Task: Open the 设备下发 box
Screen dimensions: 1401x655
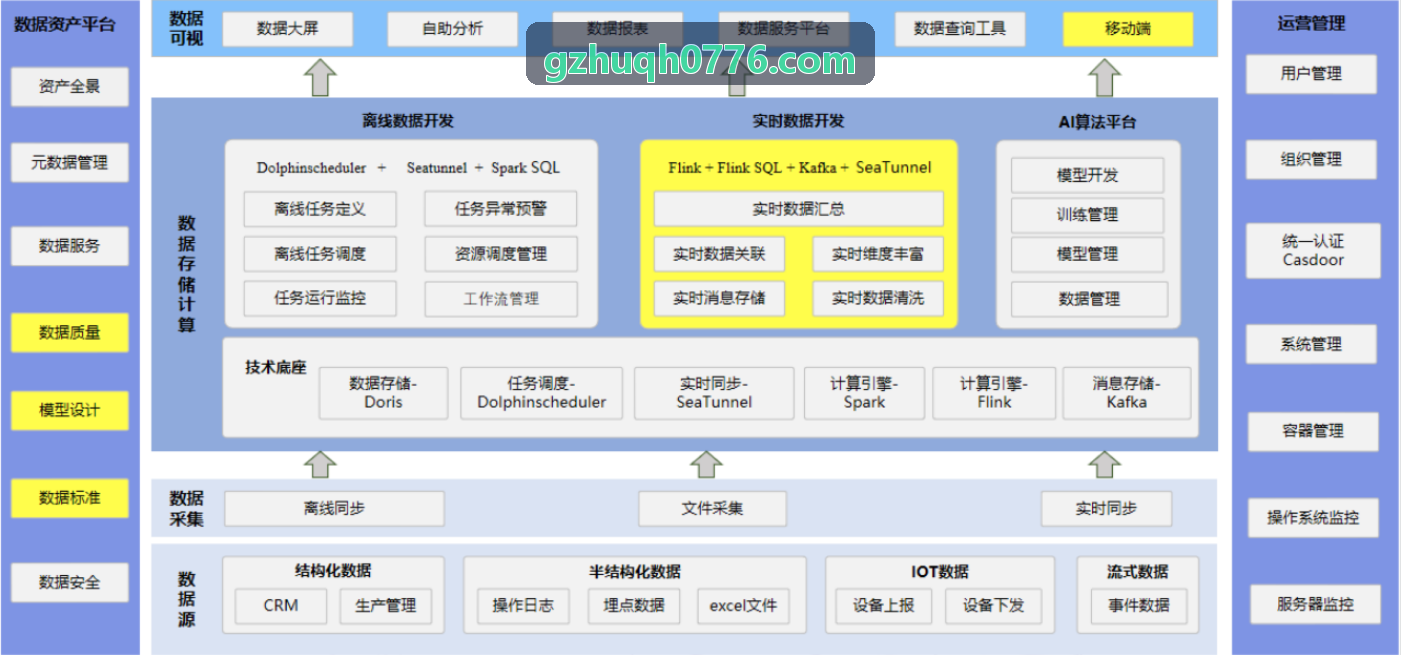Action: click(x=994, y=606)
